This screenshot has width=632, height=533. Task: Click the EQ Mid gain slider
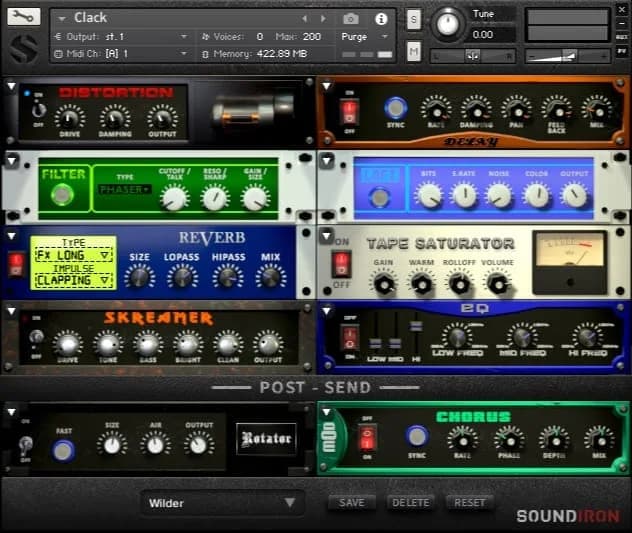[395, 343]
